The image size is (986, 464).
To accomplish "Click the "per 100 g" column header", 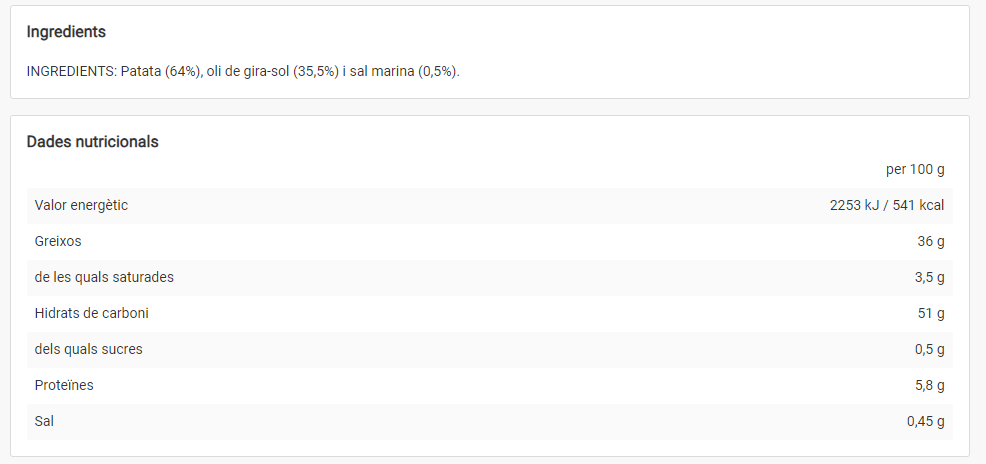I will (915, 169).
